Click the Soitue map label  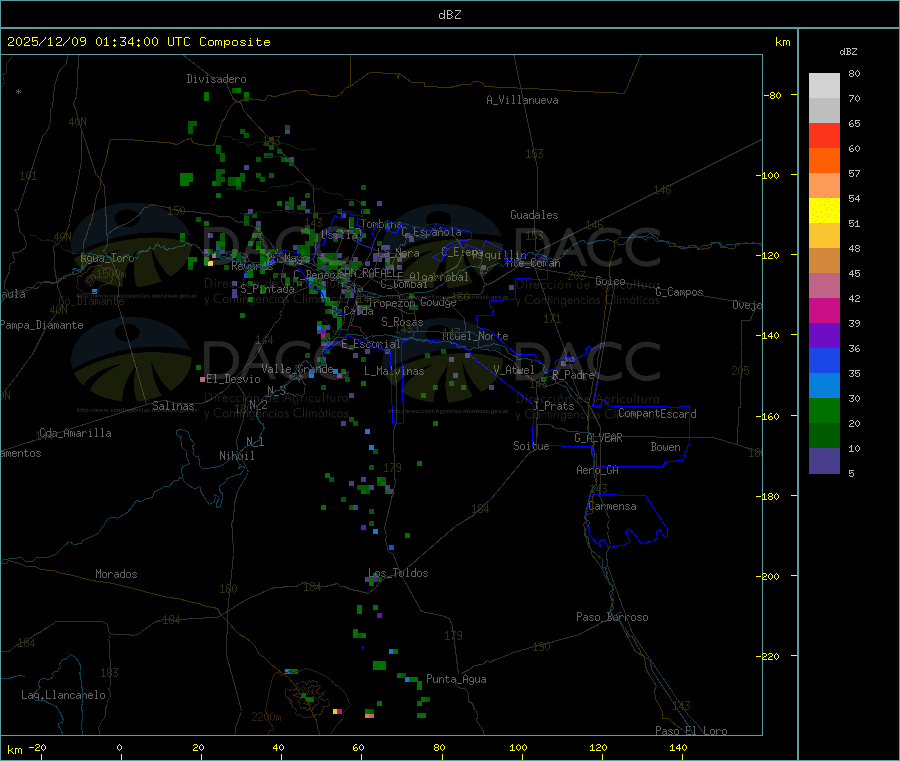pos(531,446)
